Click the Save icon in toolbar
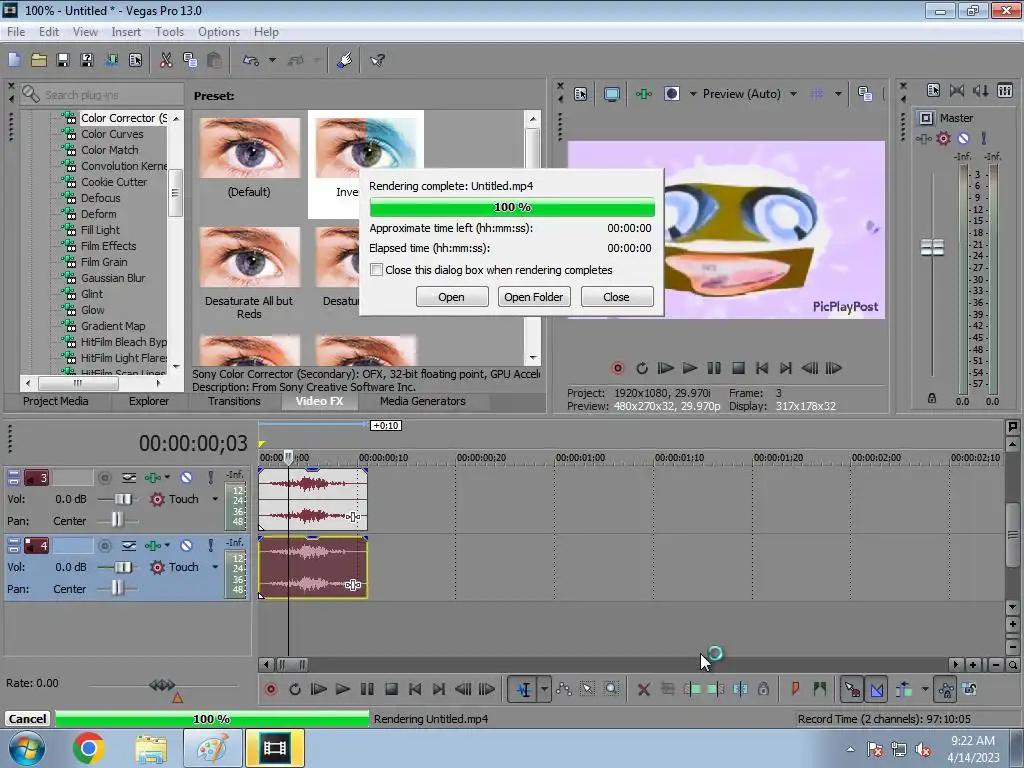The image size is (1024, 768). click(63, 60)
